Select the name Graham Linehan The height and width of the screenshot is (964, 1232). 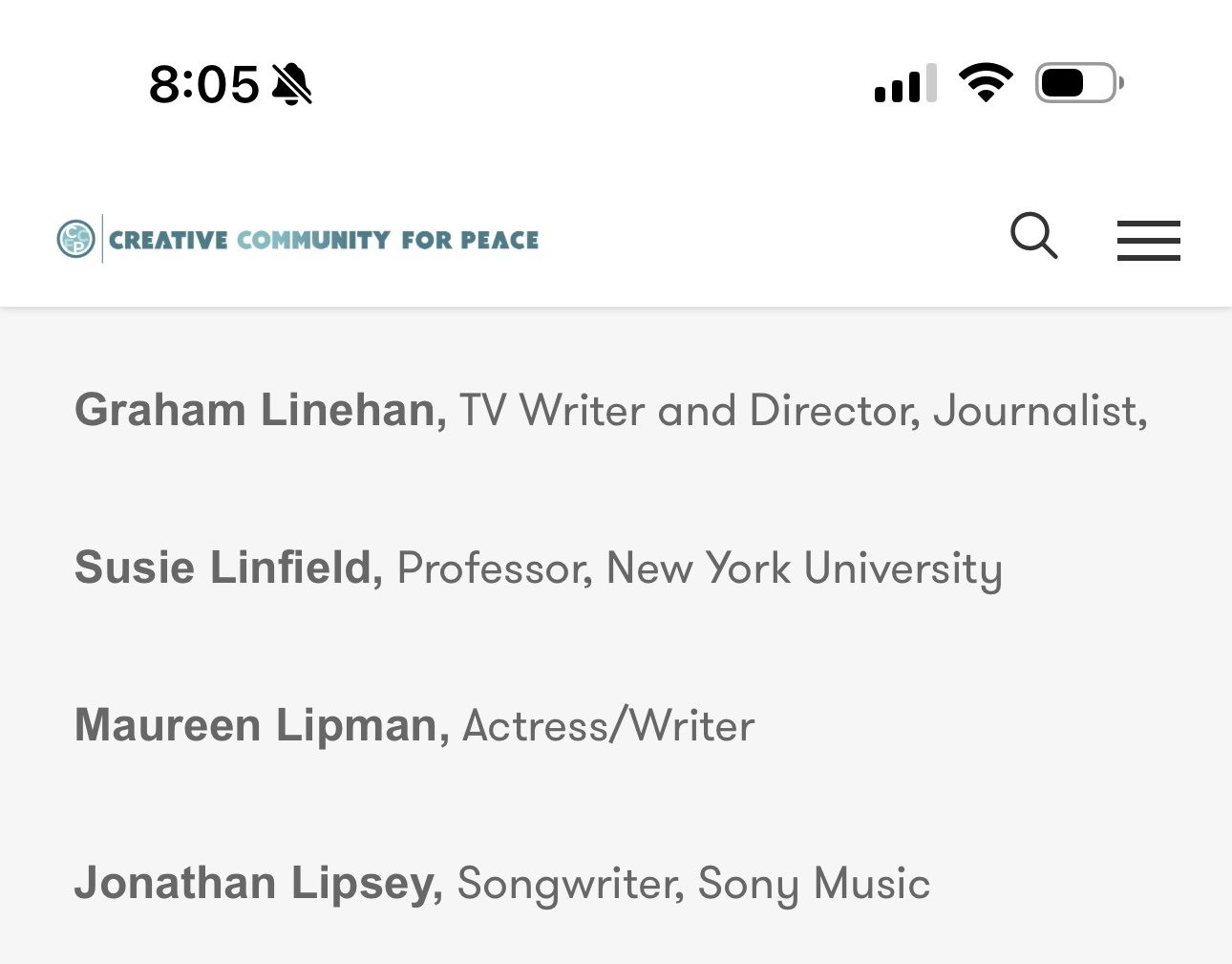260,410
